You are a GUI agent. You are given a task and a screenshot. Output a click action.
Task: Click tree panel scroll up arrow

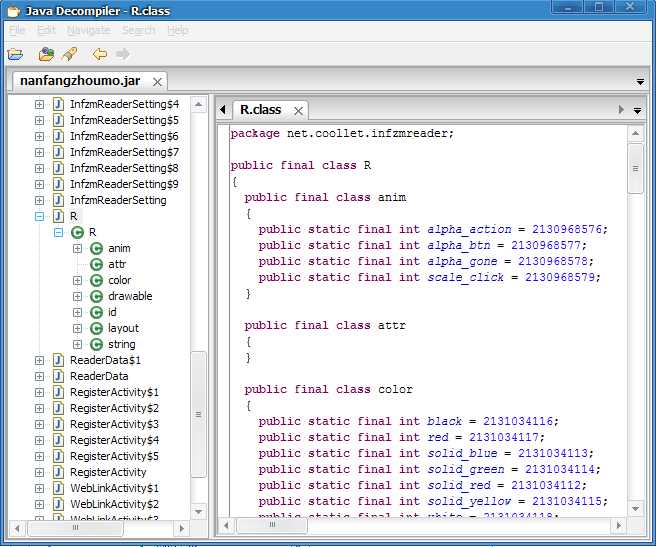point(198,104)
